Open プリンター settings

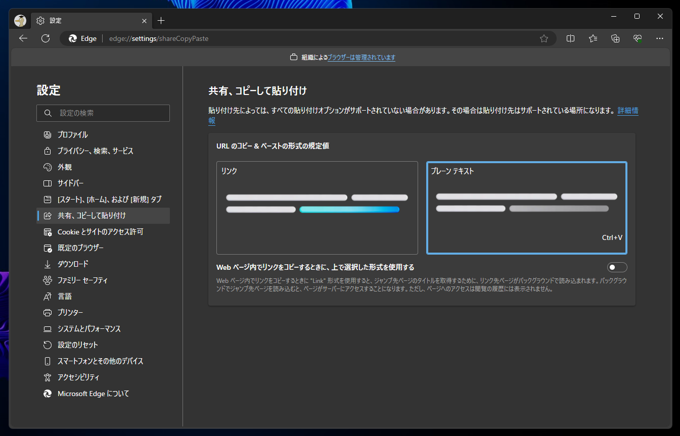coord(103,313)
